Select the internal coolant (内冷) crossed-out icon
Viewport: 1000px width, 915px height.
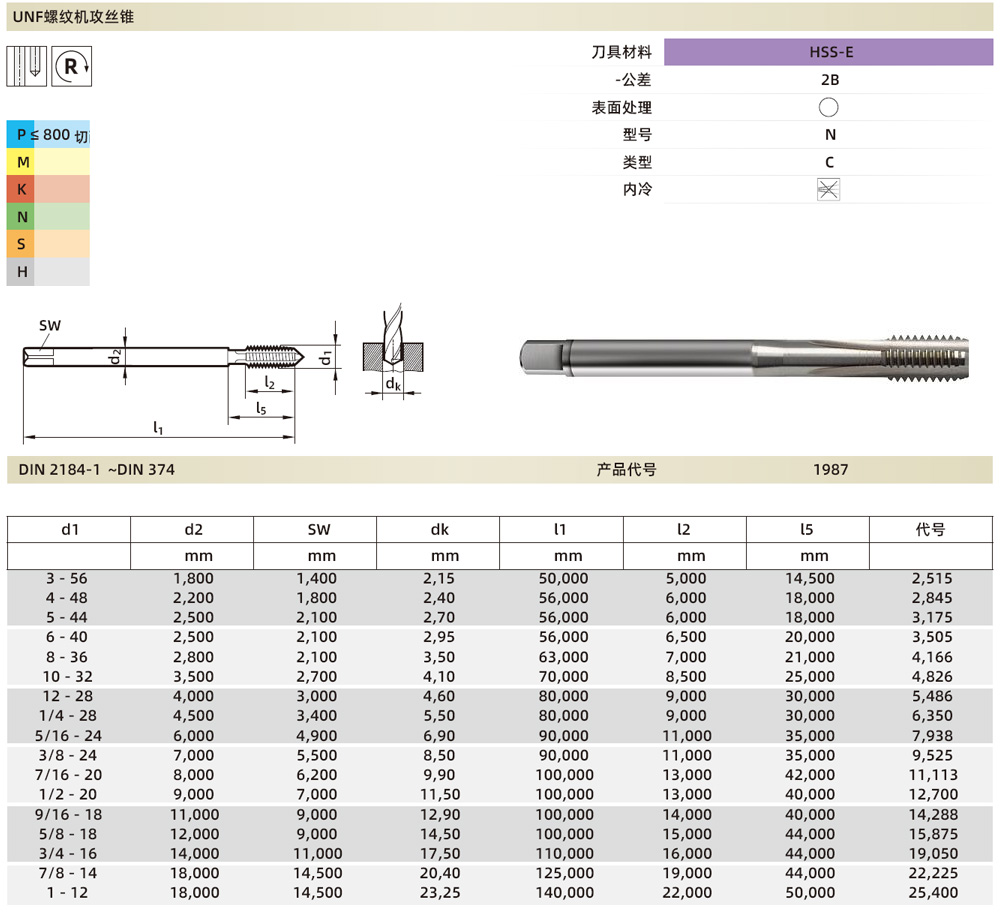(828, 188)
